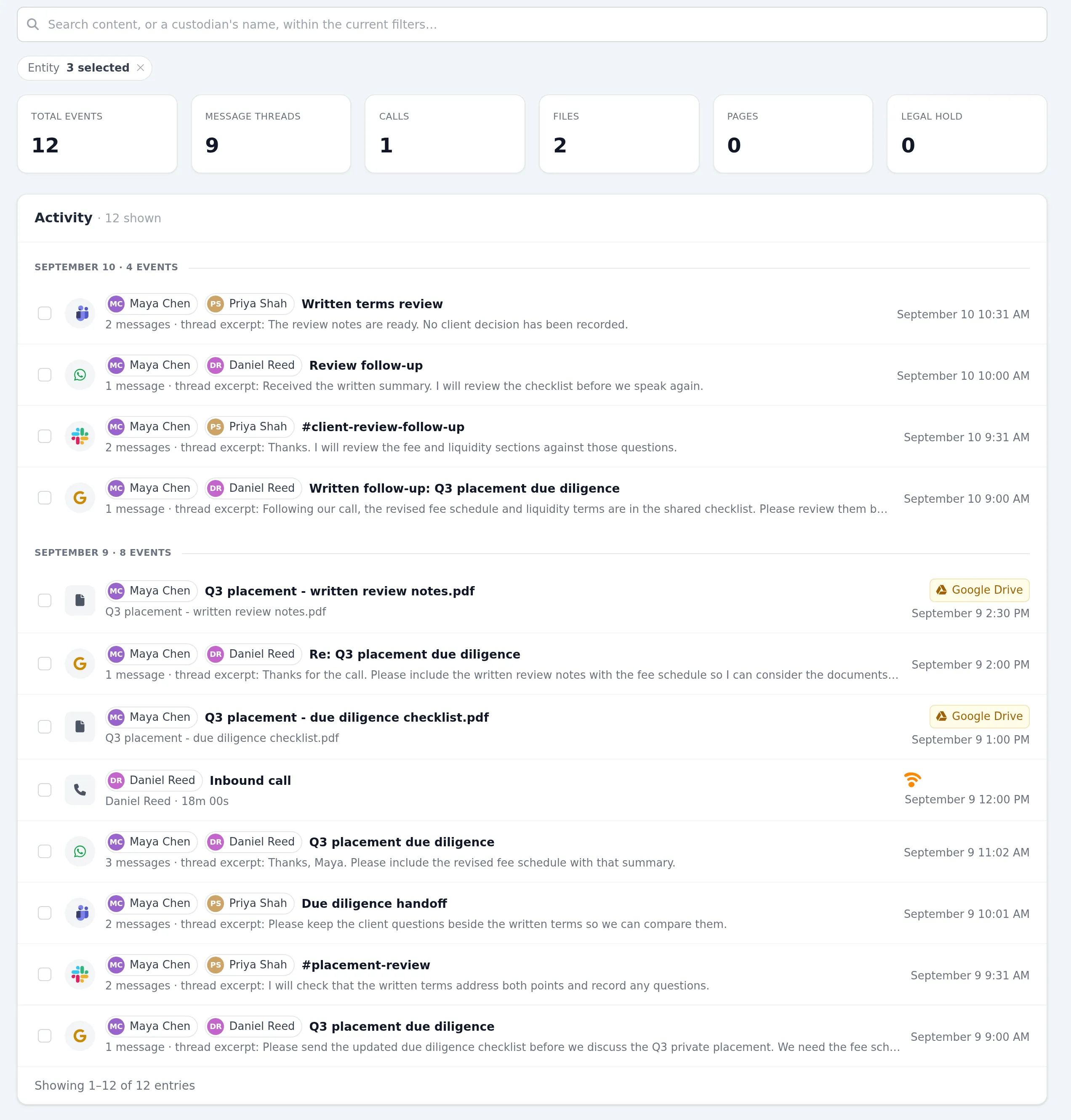Click the Pages stat card

tap(793, 134)
